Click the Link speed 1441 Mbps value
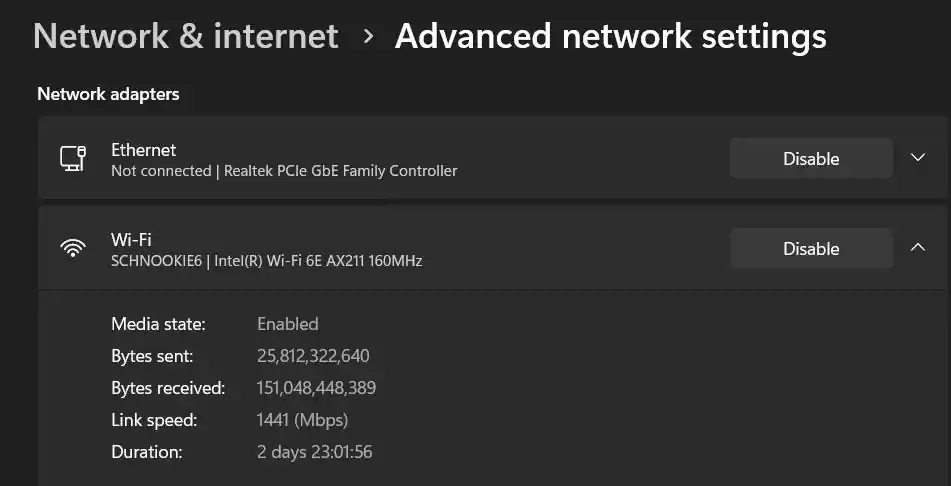 [302, 420]
